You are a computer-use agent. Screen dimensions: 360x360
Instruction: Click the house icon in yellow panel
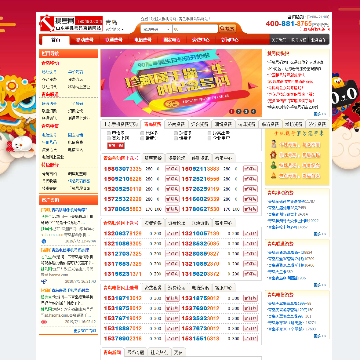[x=274, y=155]
